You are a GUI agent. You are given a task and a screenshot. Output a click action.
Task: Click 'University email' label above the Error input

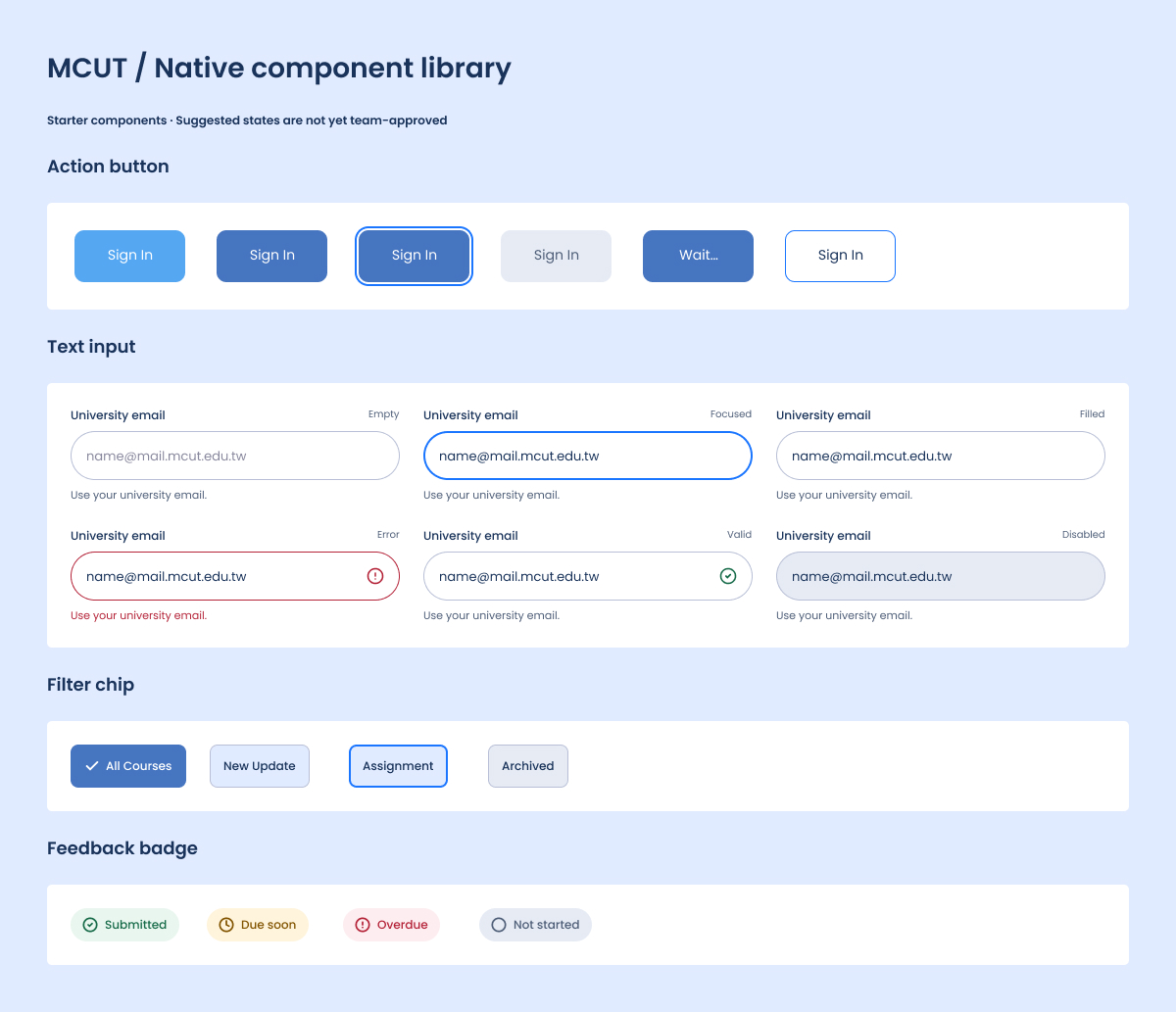click(118, 536)
